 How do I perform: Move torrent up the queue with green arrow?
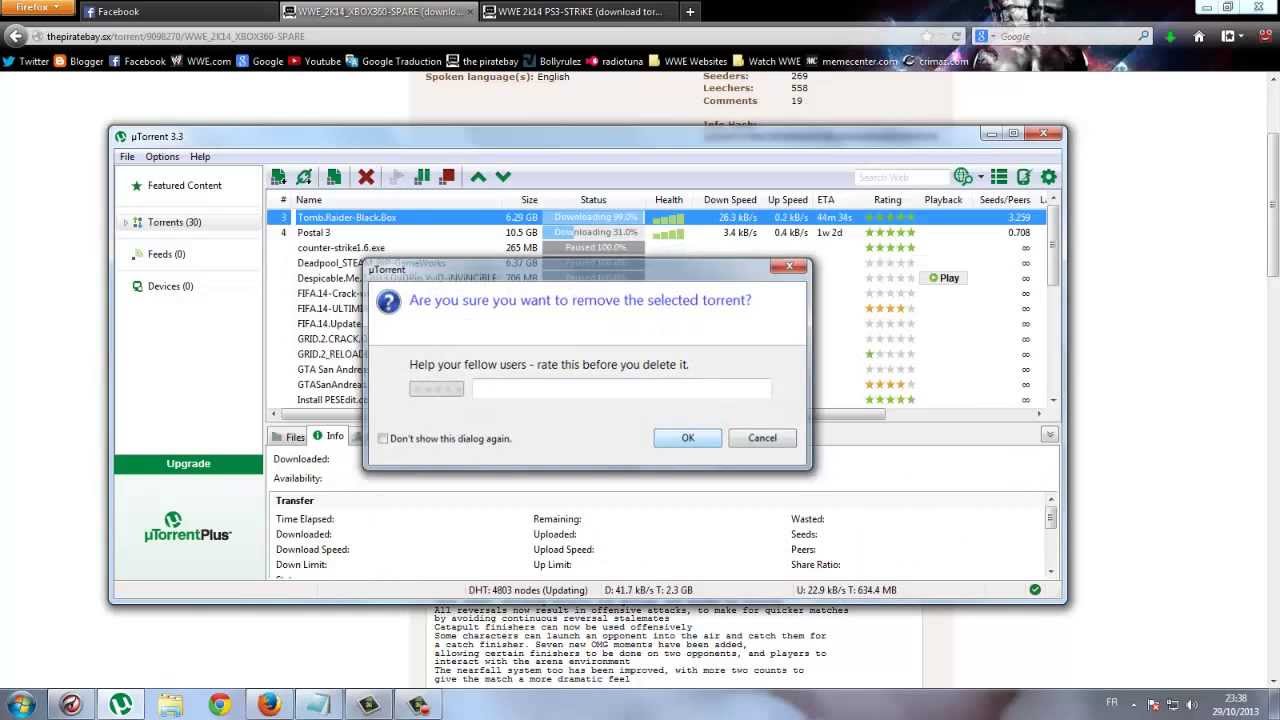coord(478,177)
